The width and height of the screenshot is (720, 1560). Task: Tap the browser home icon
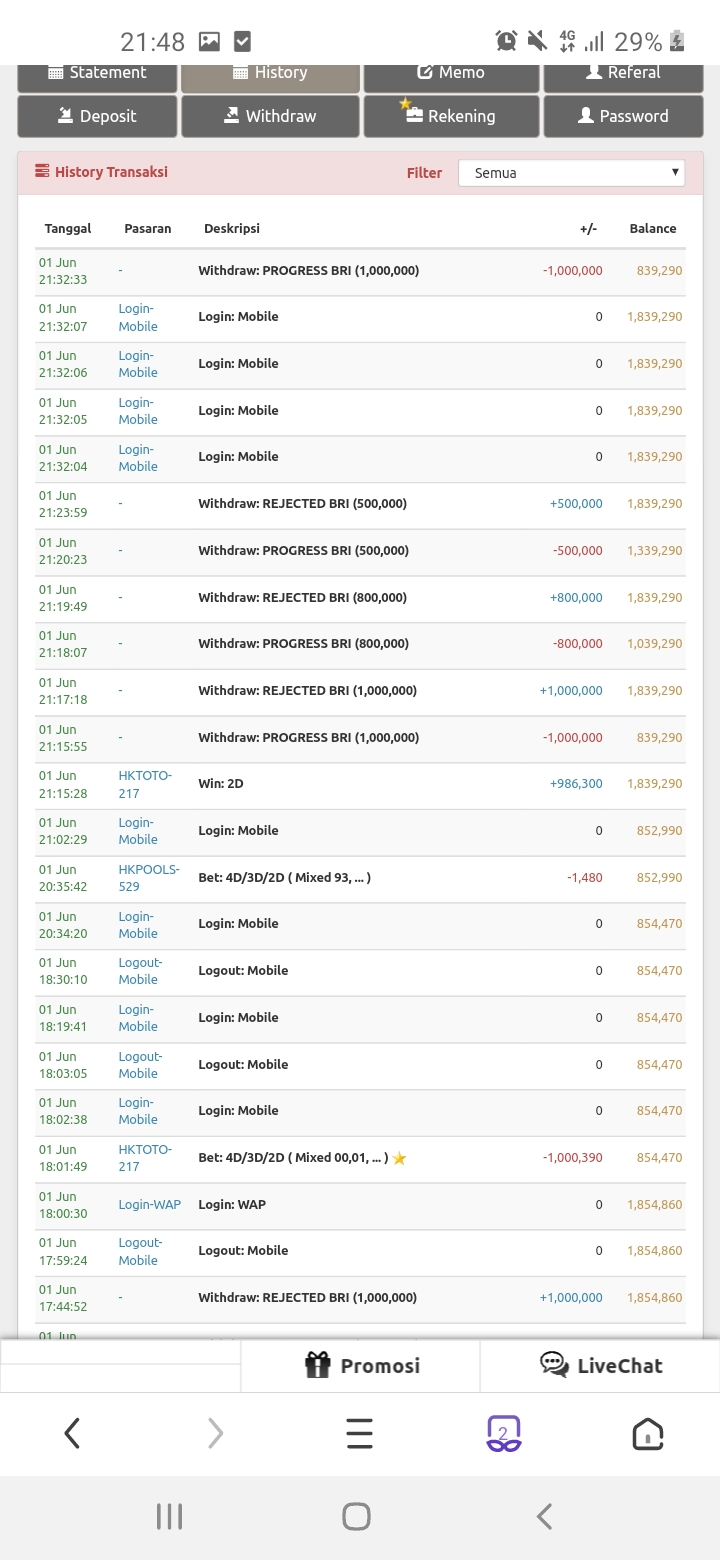[x=648, y=1434]
